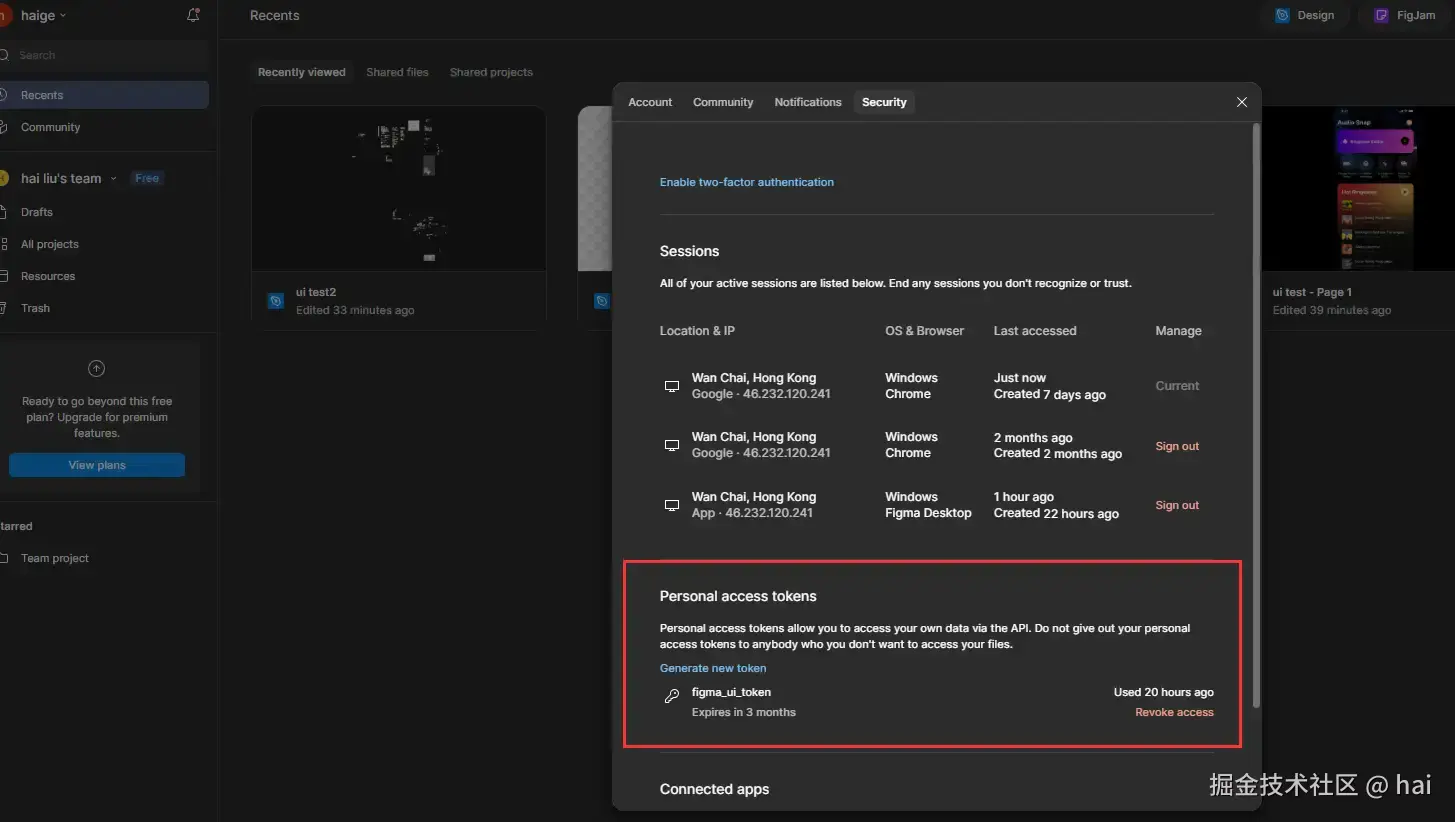Click the View plans button
The width and height of the screenshot is (1455, 822).
click(x=97, y=465)
